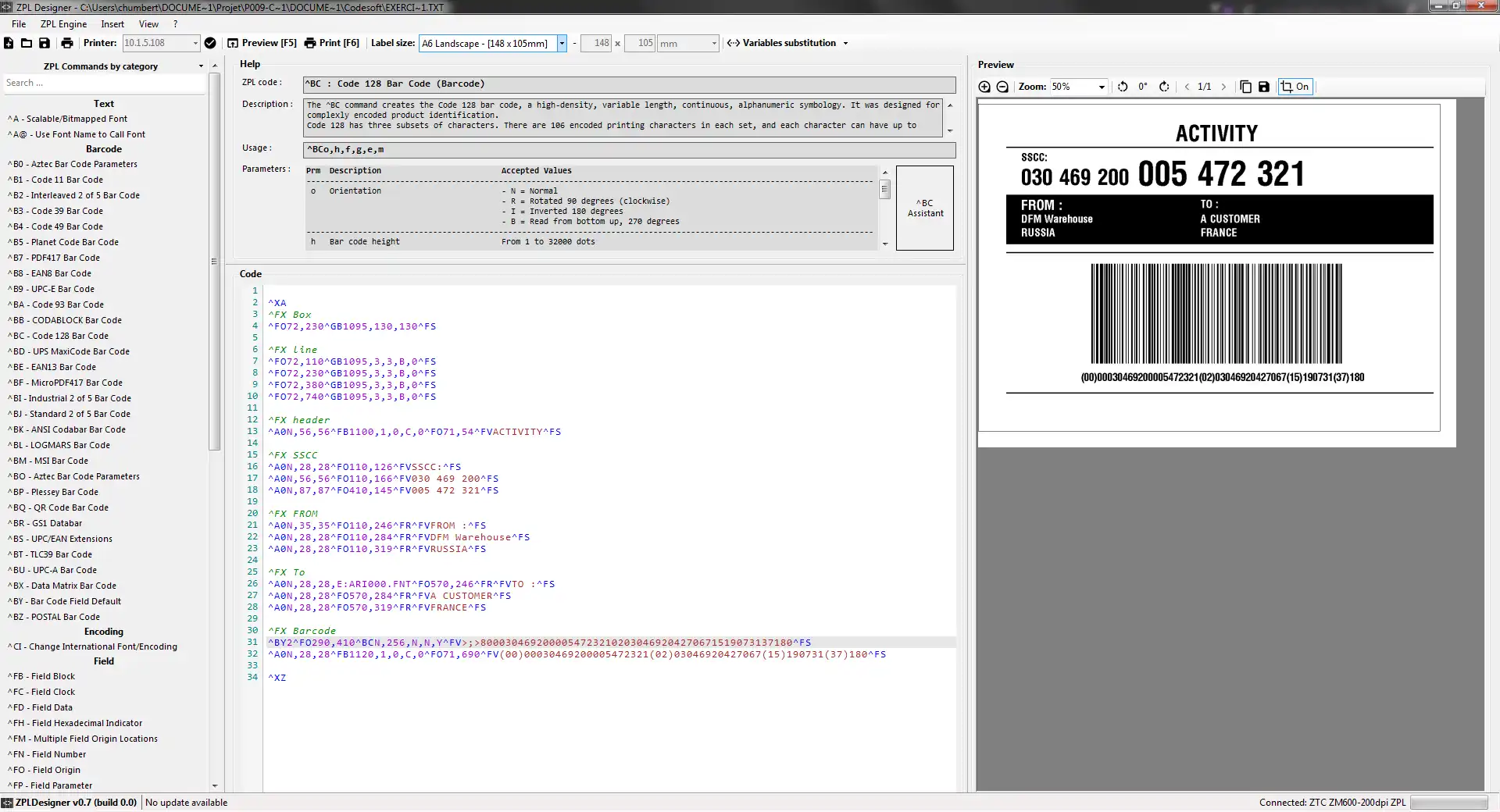Select ^BQ - QR Code Bar Code

[x=58, y=507]
